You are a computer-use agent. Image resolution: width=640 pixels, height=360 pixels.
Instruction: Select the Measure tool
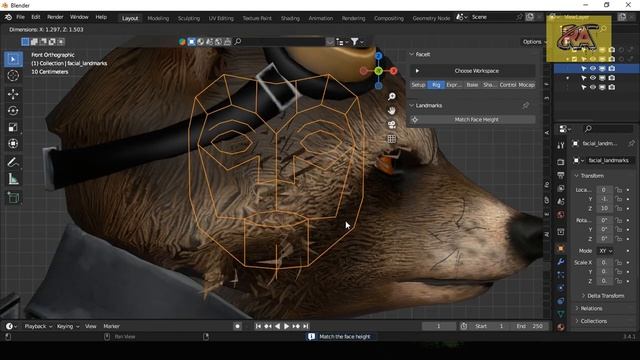click(13, 179)
